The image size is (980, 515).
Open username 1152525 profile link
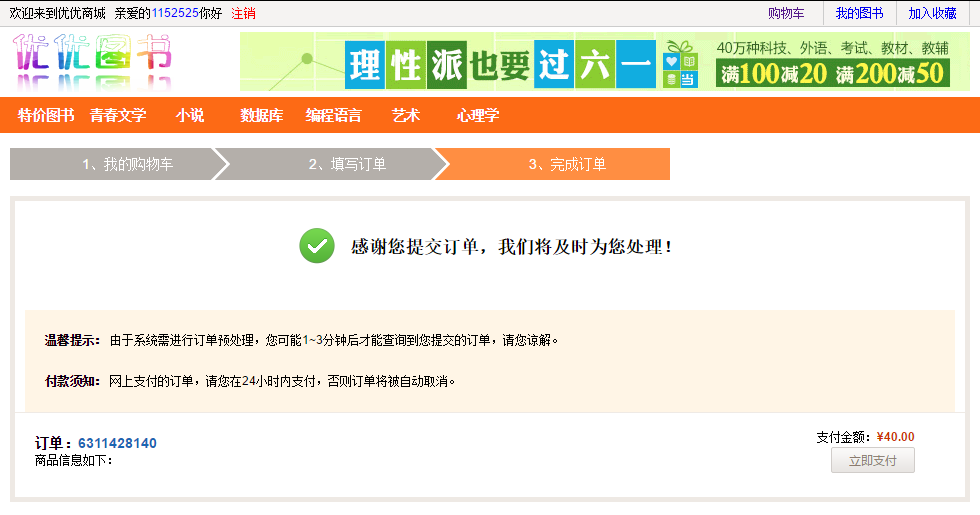175,13
